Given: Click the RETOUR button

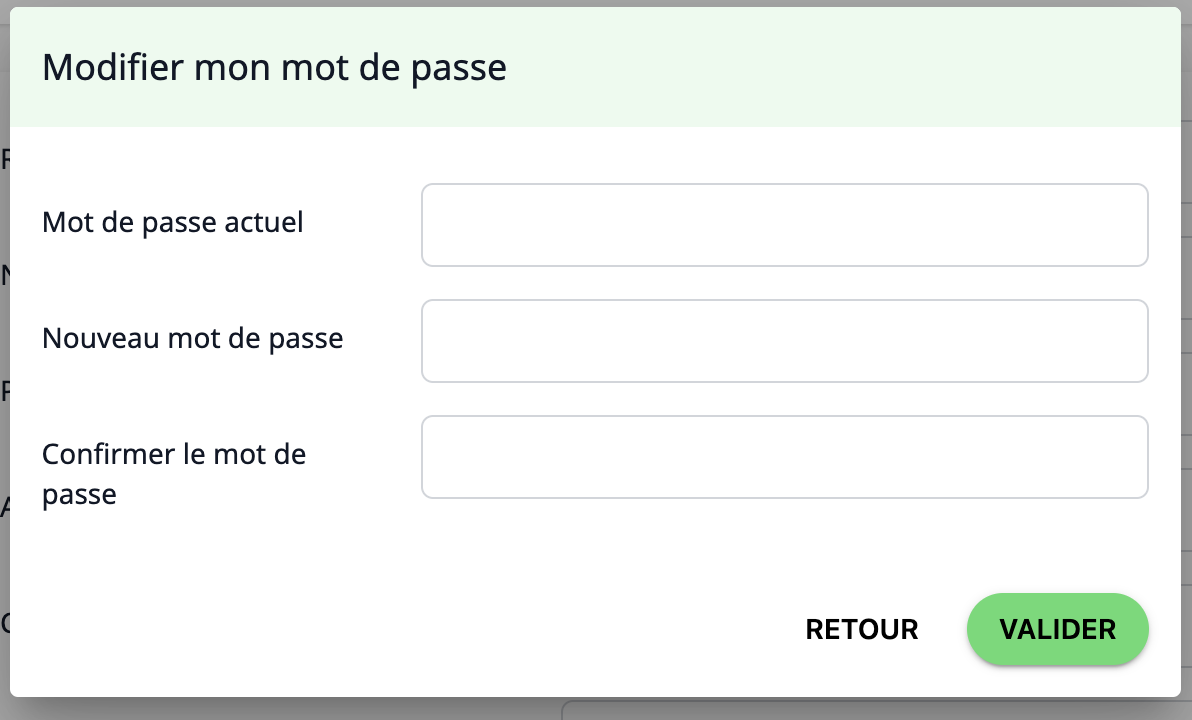Looking at the screenshot, I should (x=862, y=629).
